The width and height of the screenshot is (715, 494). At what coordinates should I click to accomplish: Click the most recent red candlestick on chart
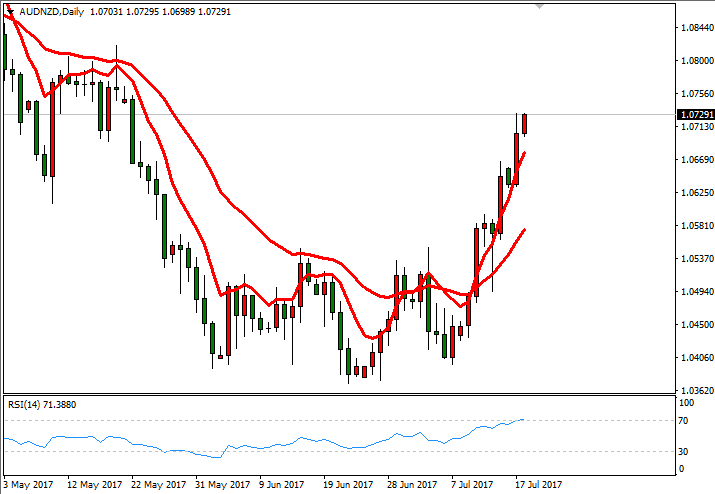[x=524, y=124]
